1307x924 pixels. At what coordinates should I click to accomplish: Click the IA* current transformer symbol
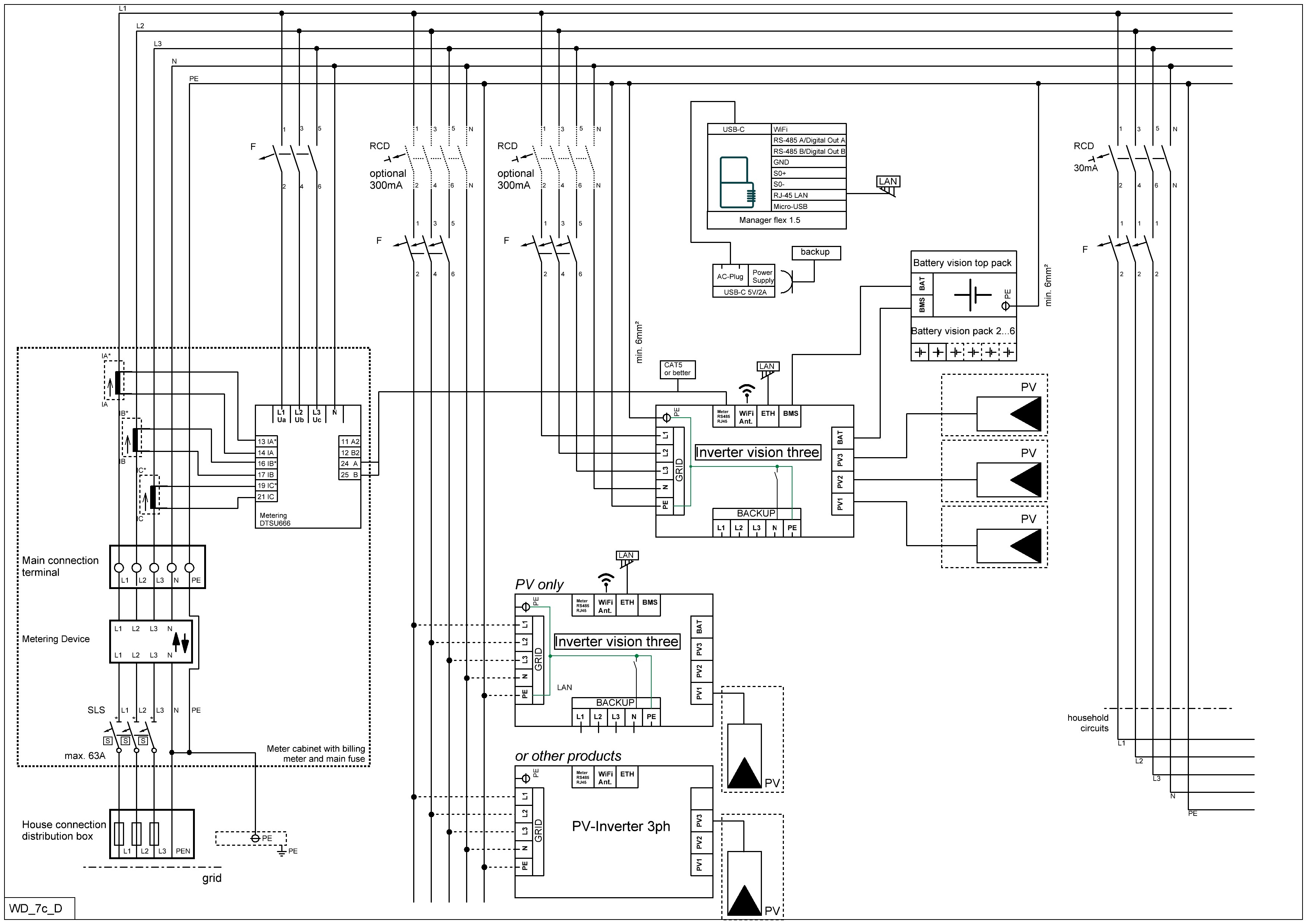tap(117, 382)
